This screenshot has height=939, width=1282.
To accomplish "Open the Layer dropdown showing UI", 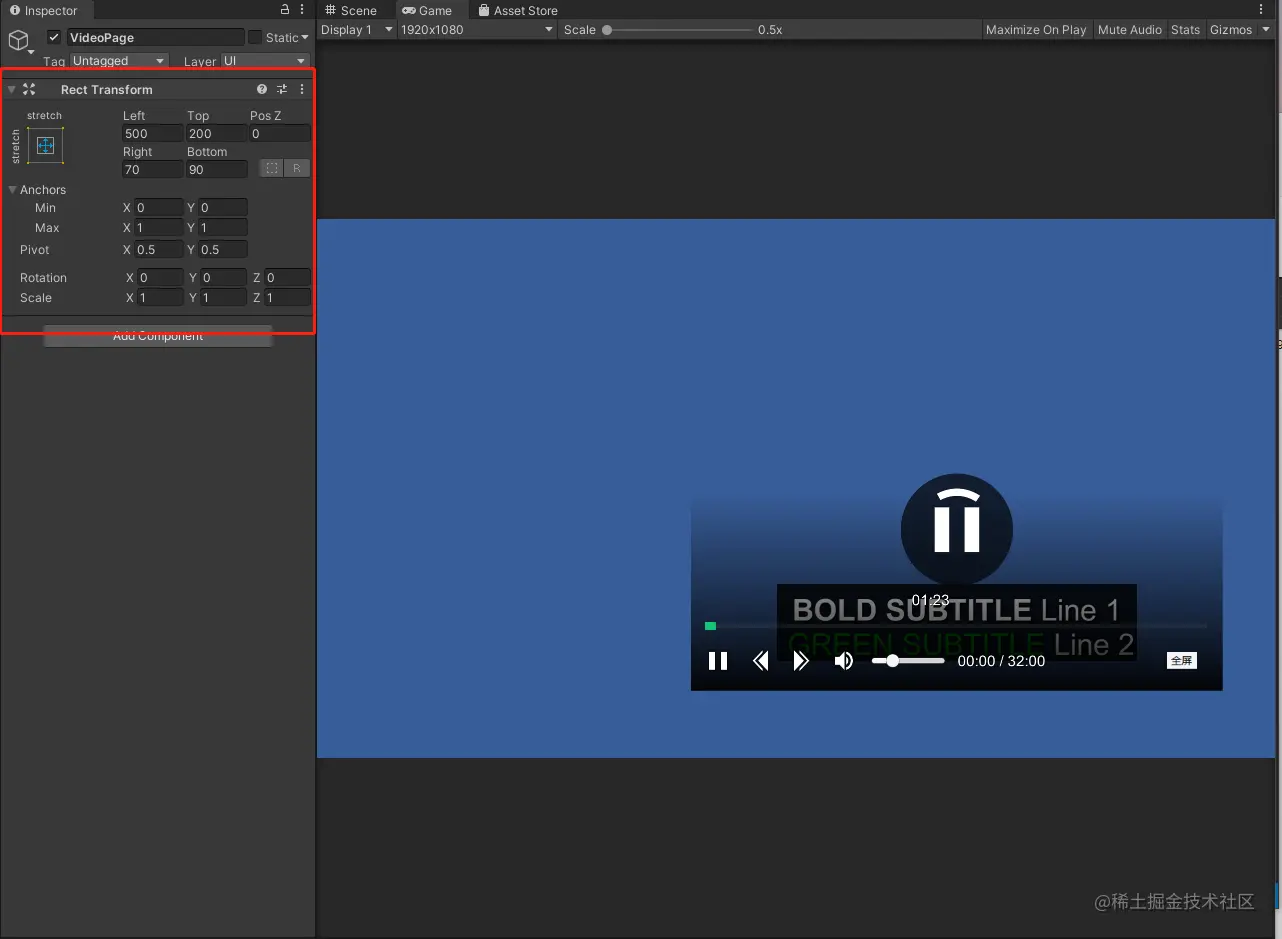I will [x=265, y=61].
